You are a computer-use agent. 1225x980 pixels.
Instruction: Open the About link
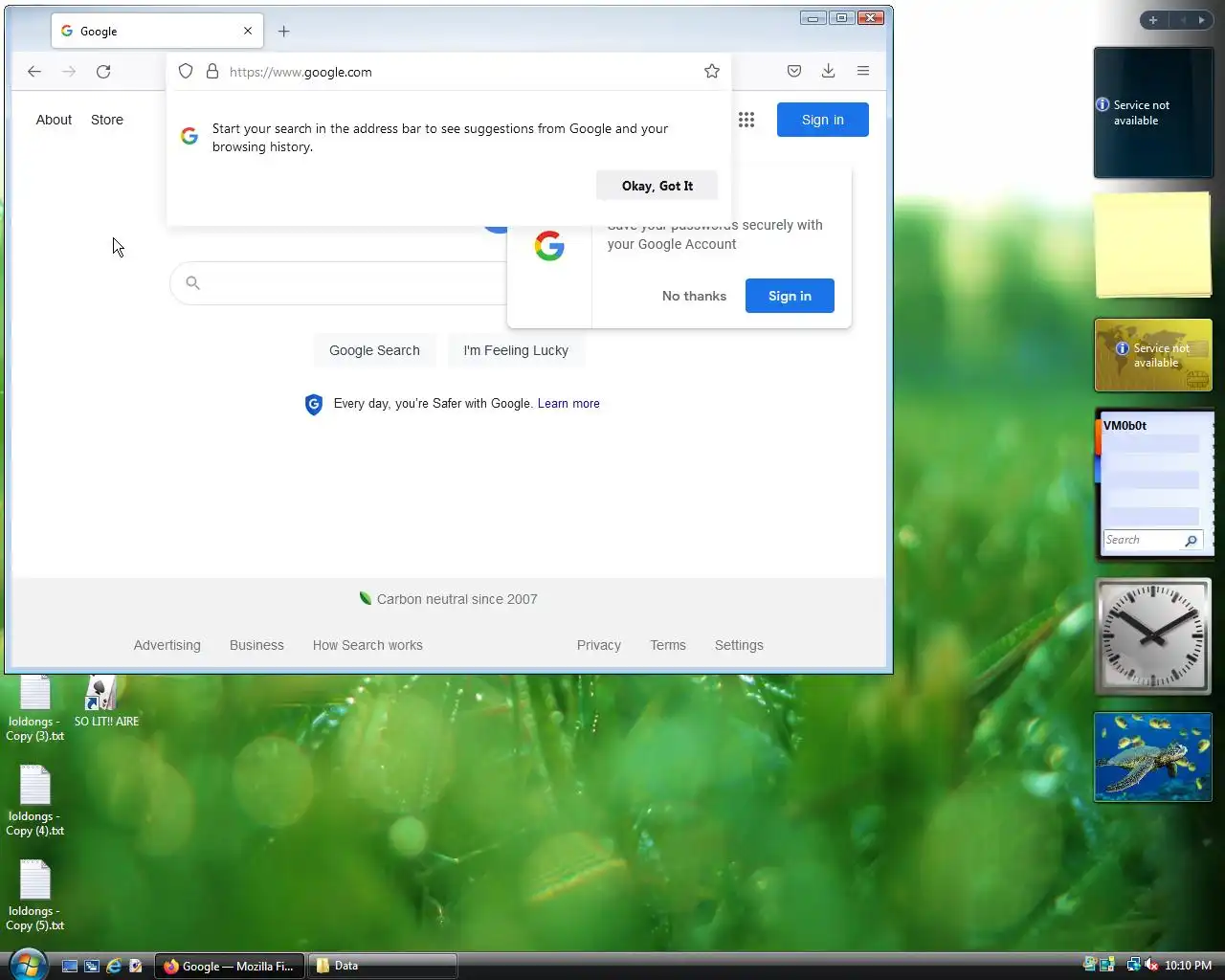click(x=54, y=120)
